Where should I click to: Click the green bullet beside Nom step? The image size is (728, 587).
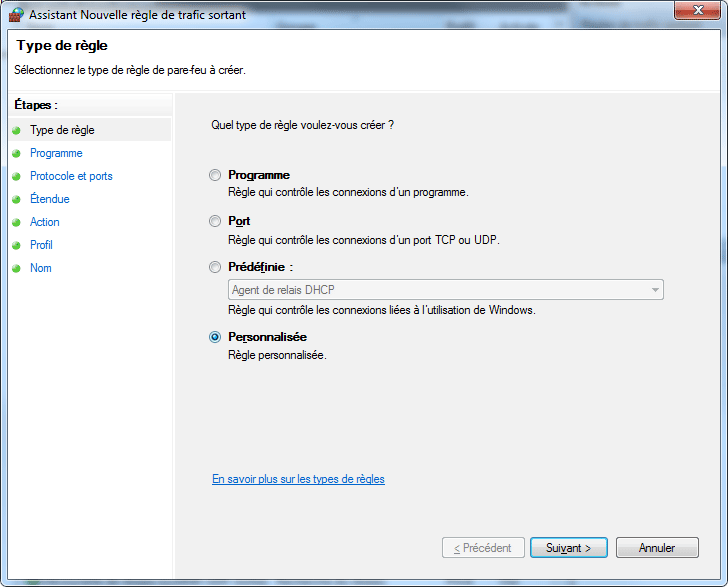[16, 268]
